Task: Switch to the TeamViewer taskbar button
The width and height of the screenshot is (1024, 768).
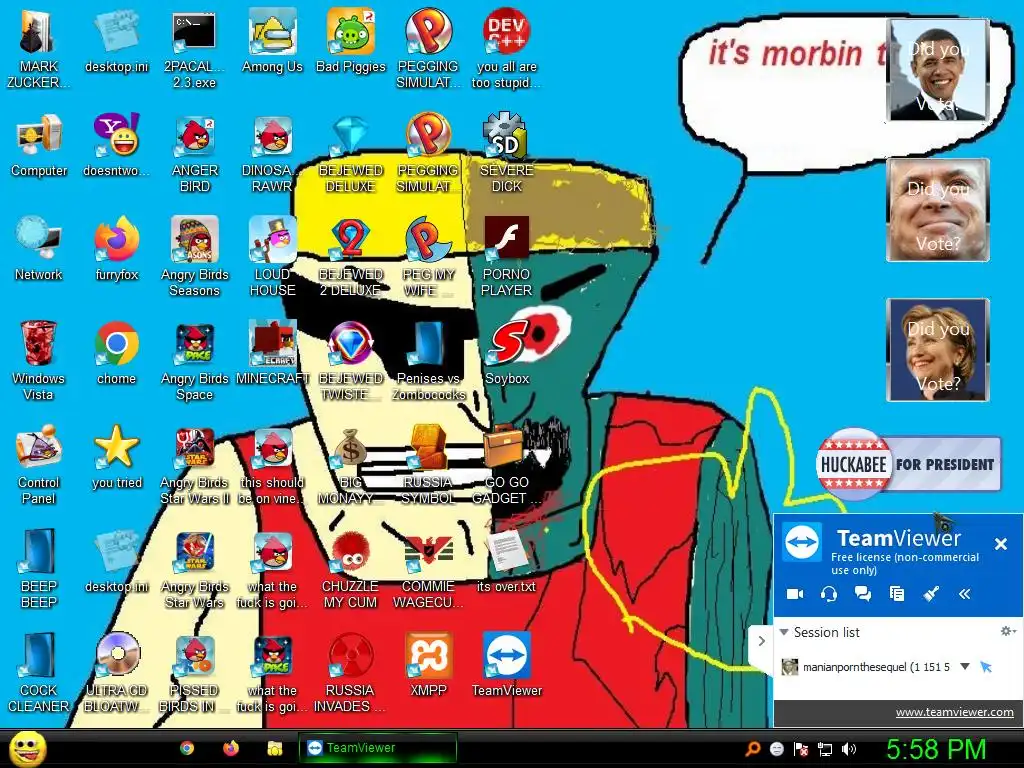Action: coord(377,748)
